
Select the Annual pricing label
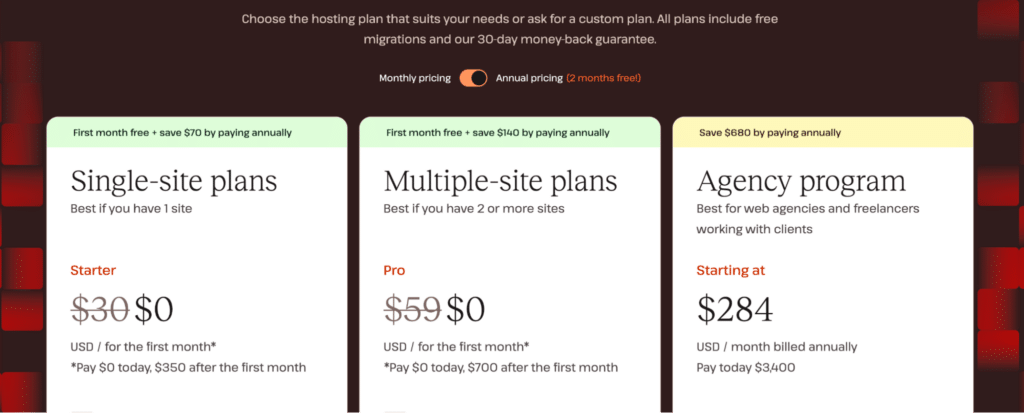[x=528, y=78]
